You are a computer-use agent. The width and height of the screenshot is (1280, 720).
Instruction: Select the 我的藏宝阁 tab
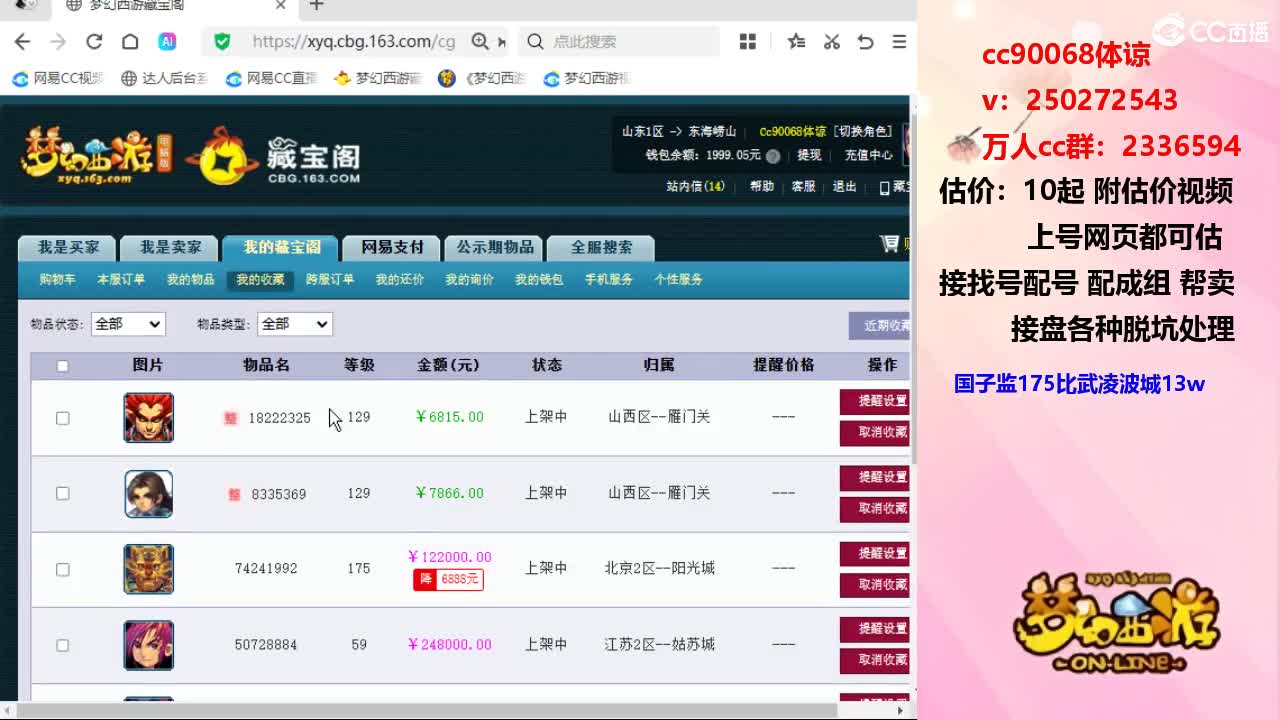[281, 247]
